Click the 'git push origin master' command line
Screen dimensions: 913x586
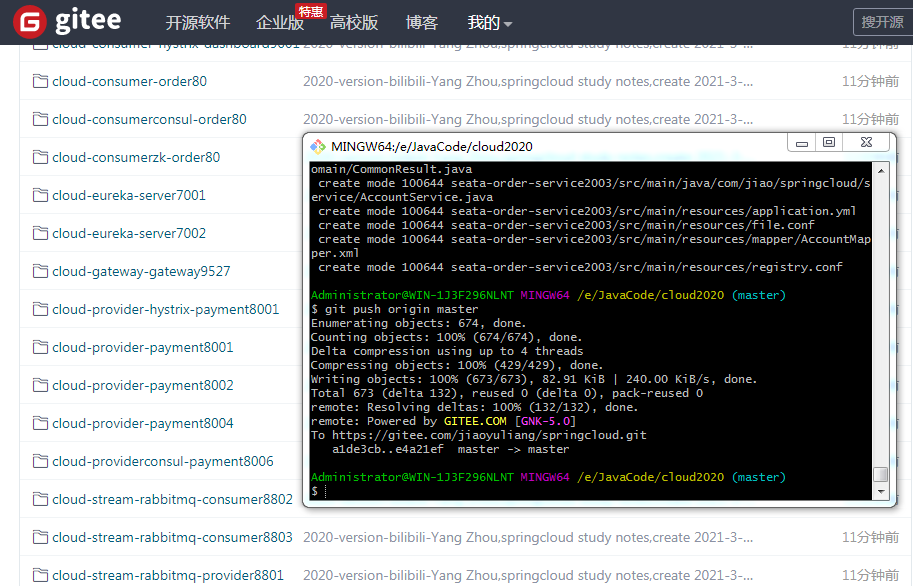pos(394,309)
